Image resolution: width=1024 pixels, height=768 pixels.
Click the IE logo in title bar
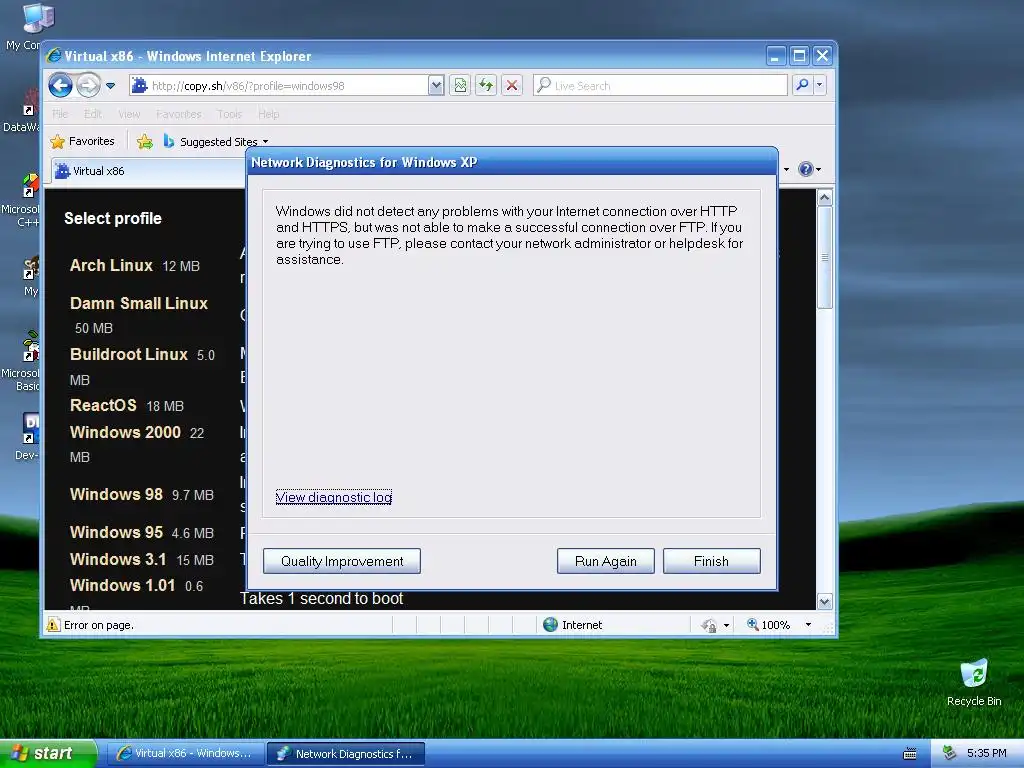tap(54, 56)
